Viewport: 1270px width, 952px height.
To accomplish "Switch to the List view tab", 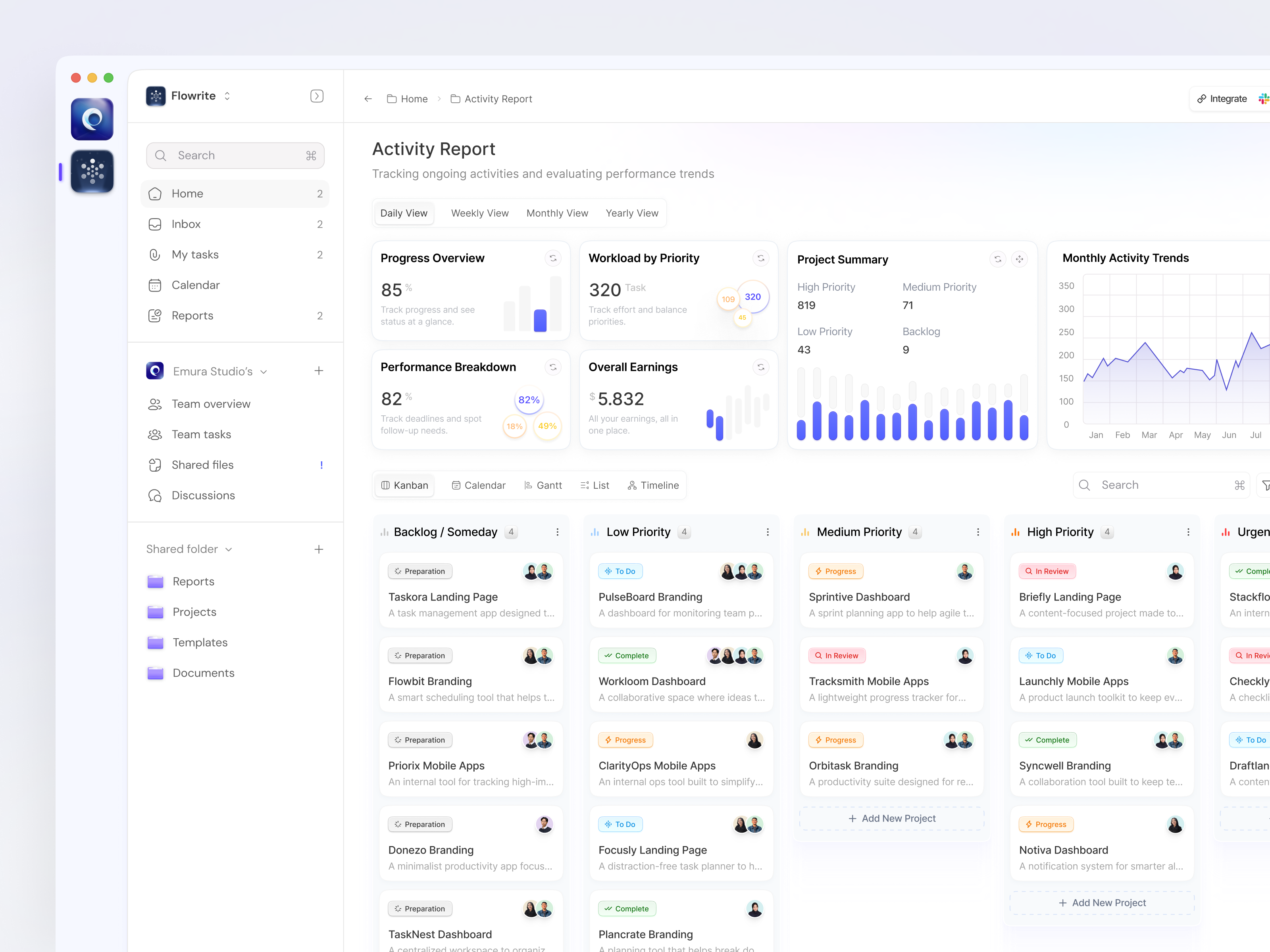I will [595, 485].
